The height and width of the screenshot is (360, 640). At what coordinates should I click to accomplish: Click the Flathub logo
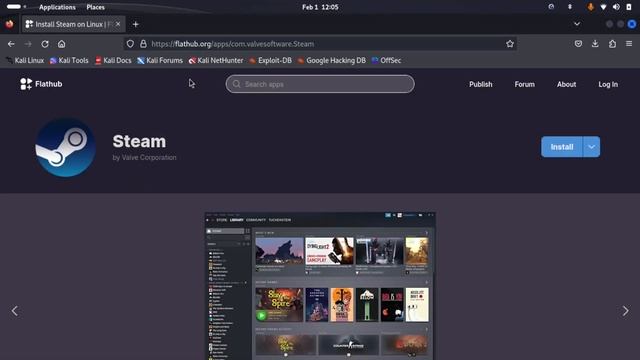41,84
